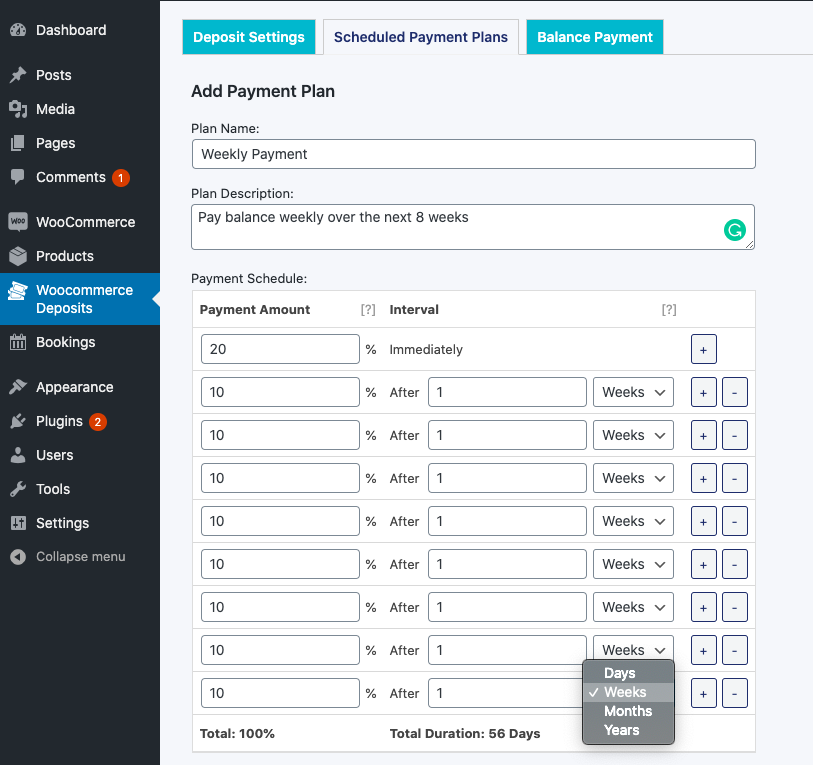Click the Weeks dropdown in seventh After row
Viewport: 813px width, 765px height.
633,649
